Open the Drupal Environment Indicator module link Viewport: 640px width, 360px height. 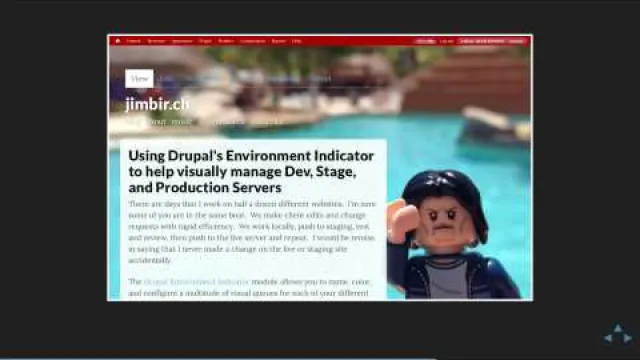[x=196, y=282]
